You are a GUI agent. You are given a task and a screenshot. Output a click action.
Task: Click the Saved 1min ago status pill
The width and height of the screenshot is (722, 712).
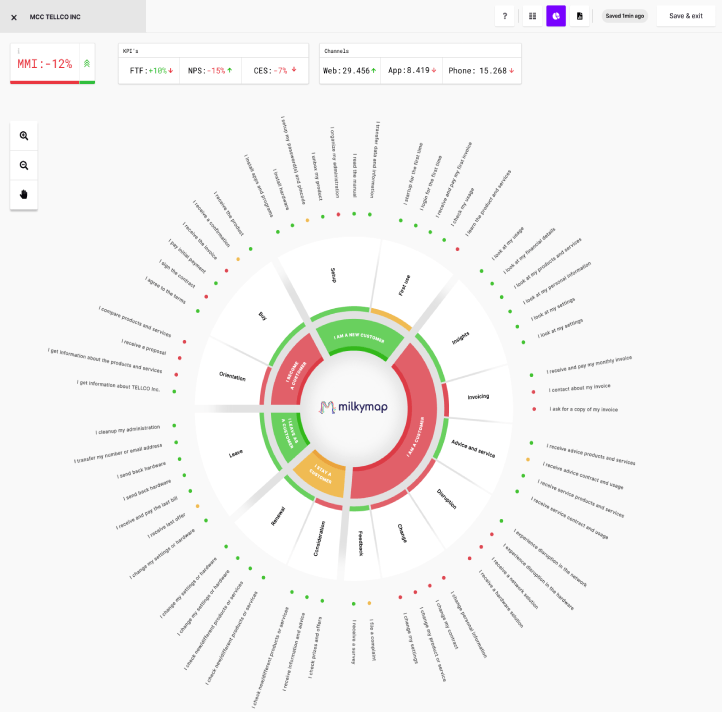click(624, 16)
